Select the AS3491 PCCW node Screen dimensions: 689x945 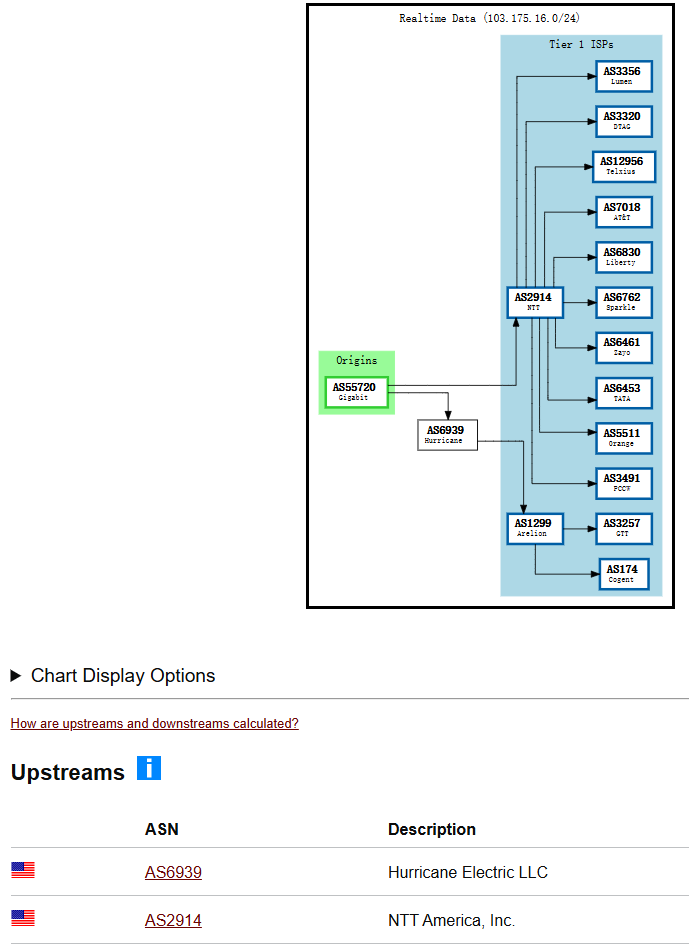tap(624, 483)
